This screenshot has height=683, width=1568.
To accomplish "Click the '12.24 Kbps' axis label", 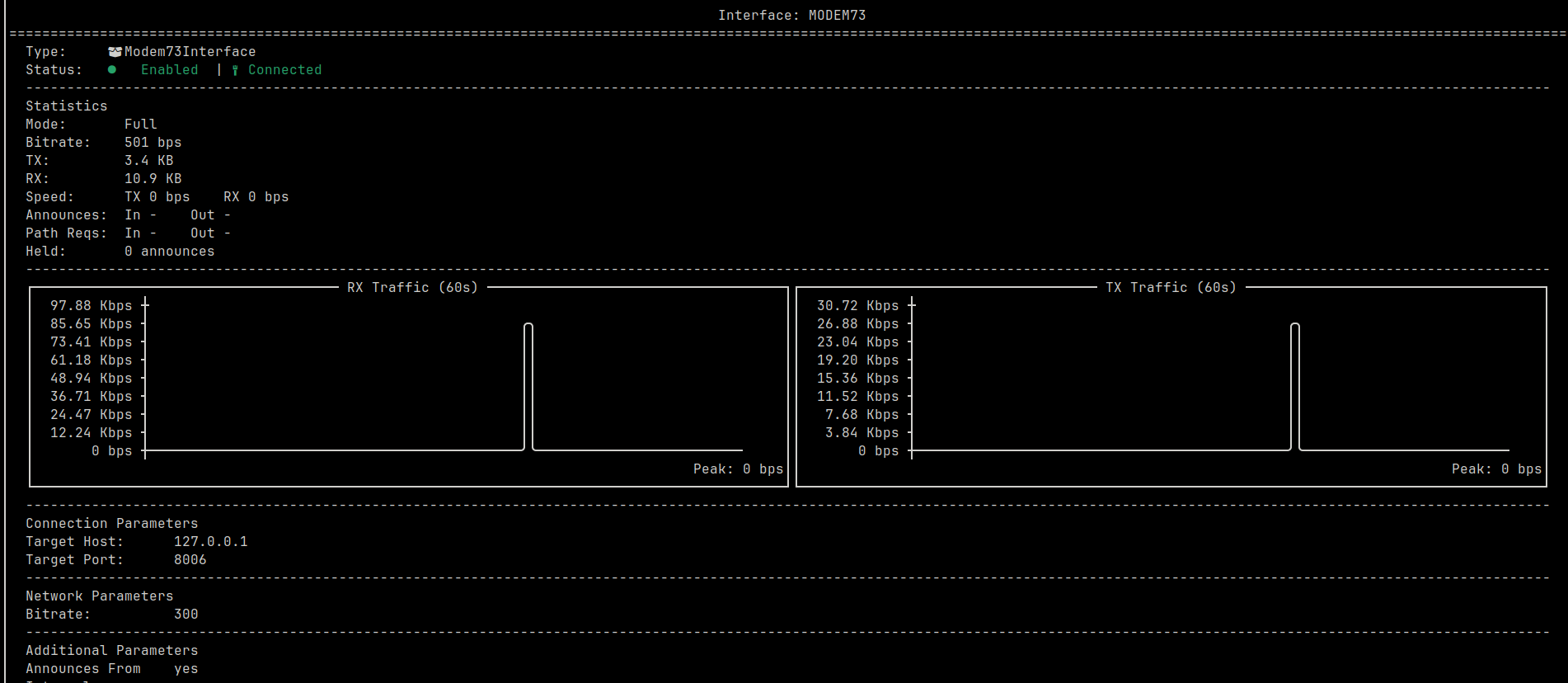I will coord(92,433).
